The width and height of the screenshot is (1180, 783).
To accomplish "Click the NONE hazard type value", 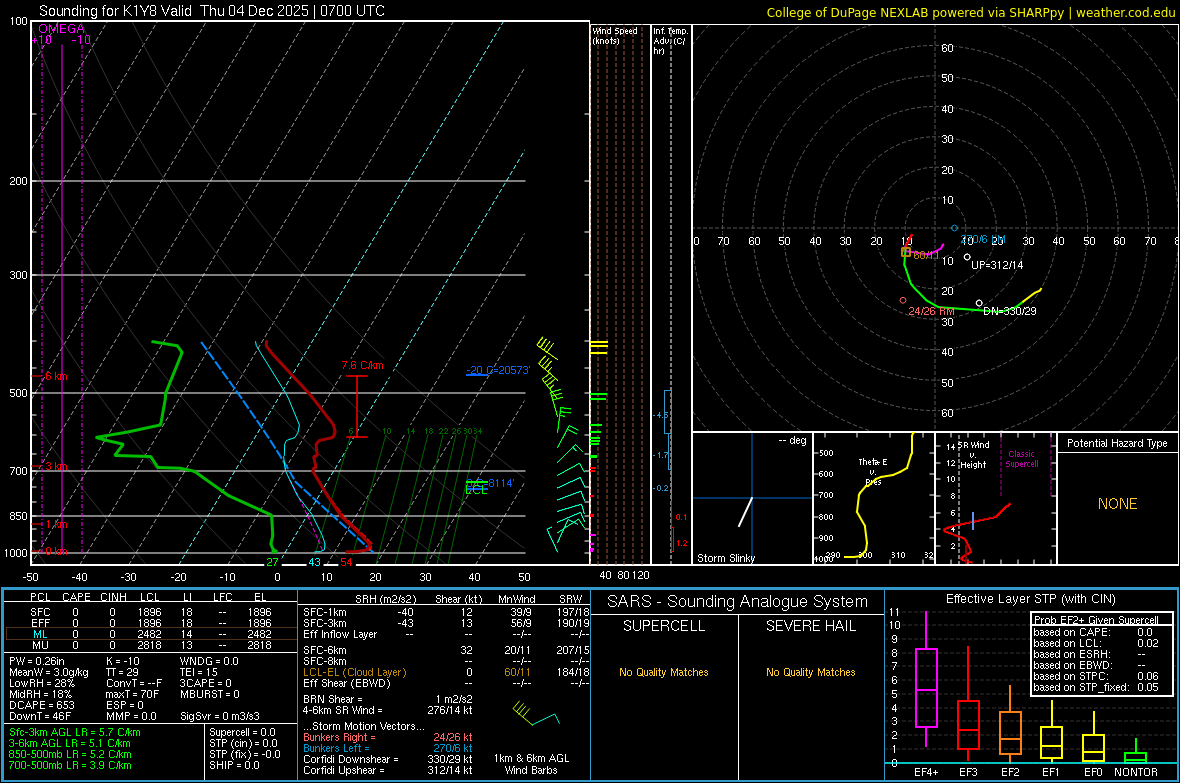I will [x=1117, y=504].
